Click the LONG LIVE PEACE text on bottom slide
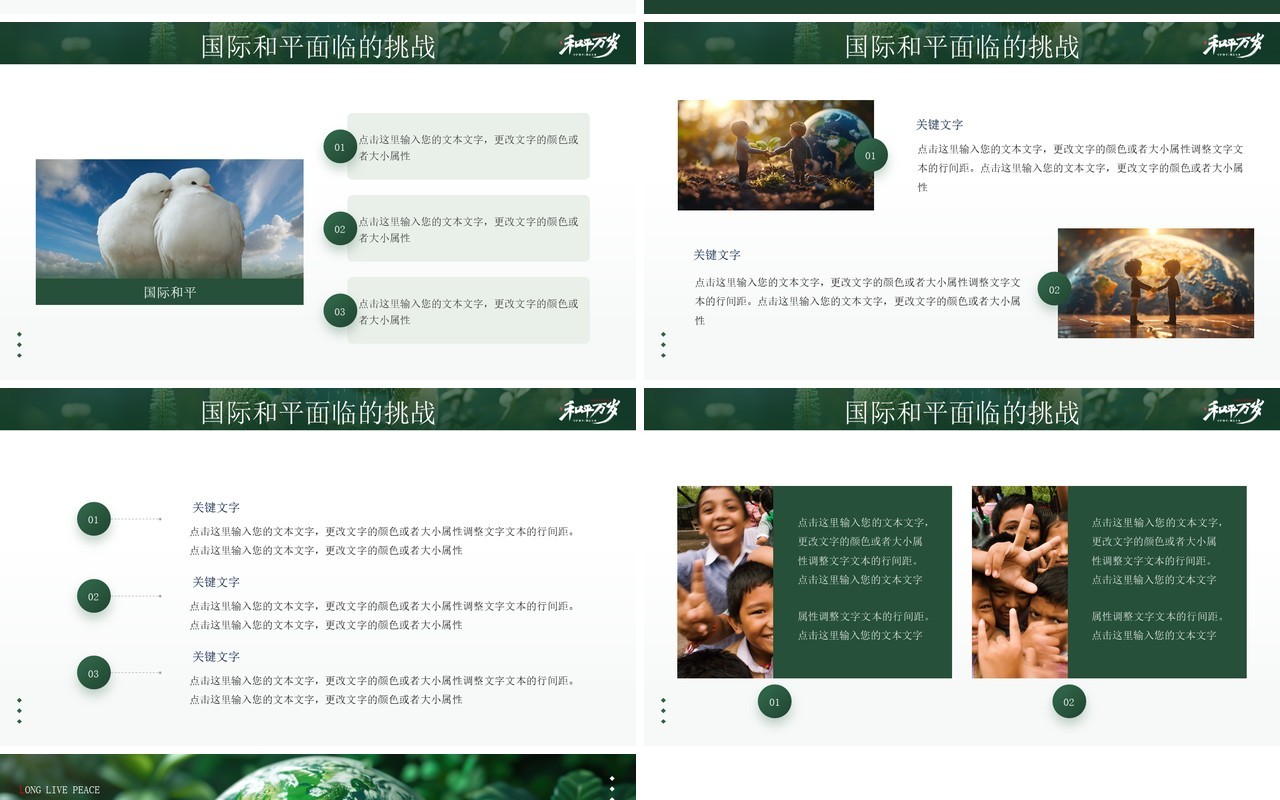 60,790
